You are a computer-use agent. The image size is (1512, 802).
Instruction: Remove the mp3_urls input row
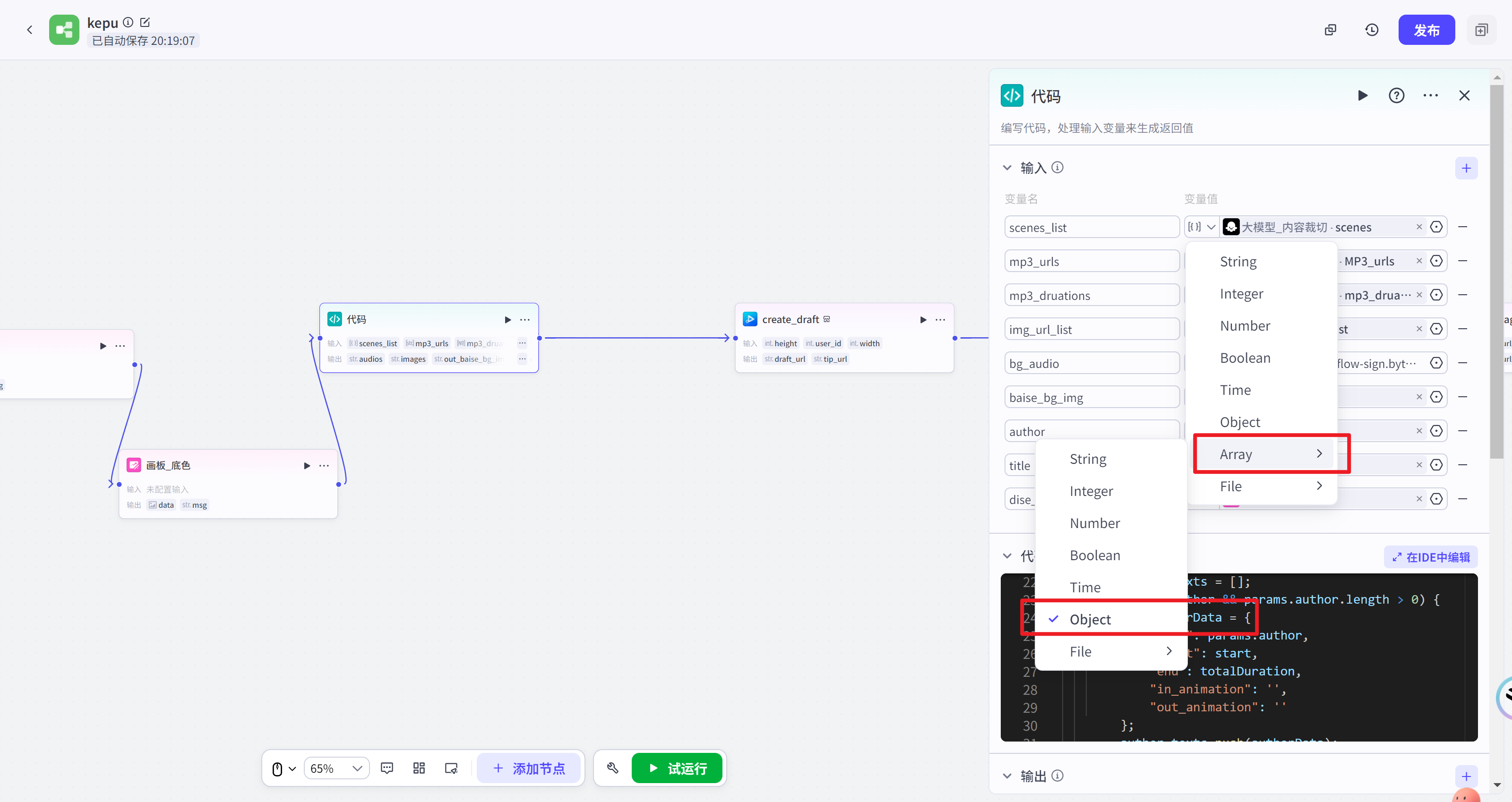(x=1463, y=261)
